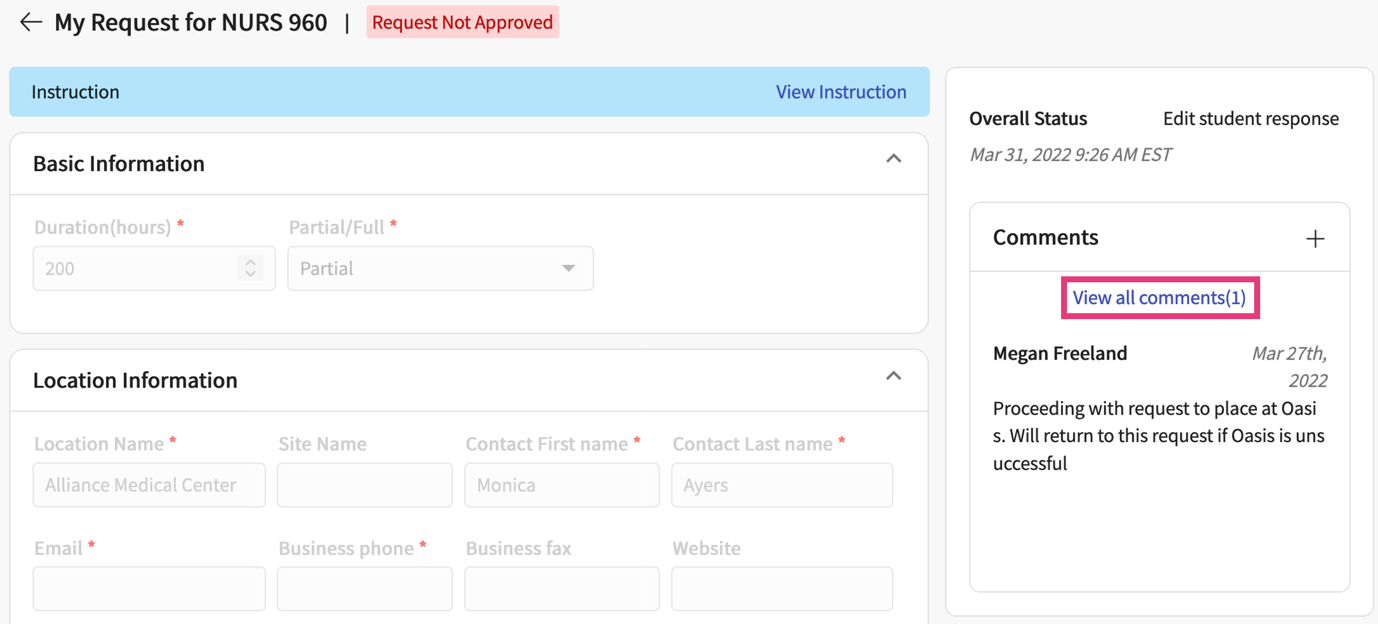Screen dimensions: 1378x624
Task: Click the Contact Last name field
Action: point(781,484)
